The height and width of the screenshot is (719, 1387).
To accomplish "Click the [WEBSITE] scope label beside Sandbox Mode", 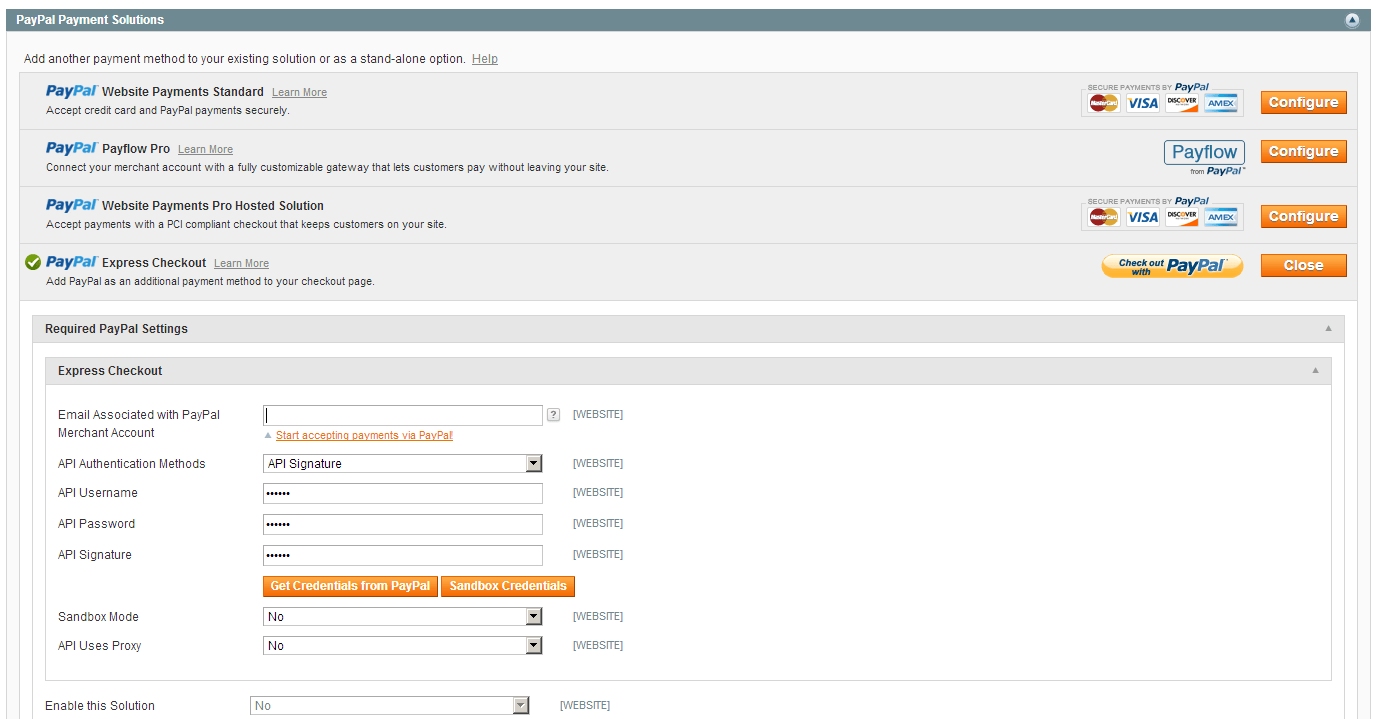I will pyautogui.click(x=598, y=616).
